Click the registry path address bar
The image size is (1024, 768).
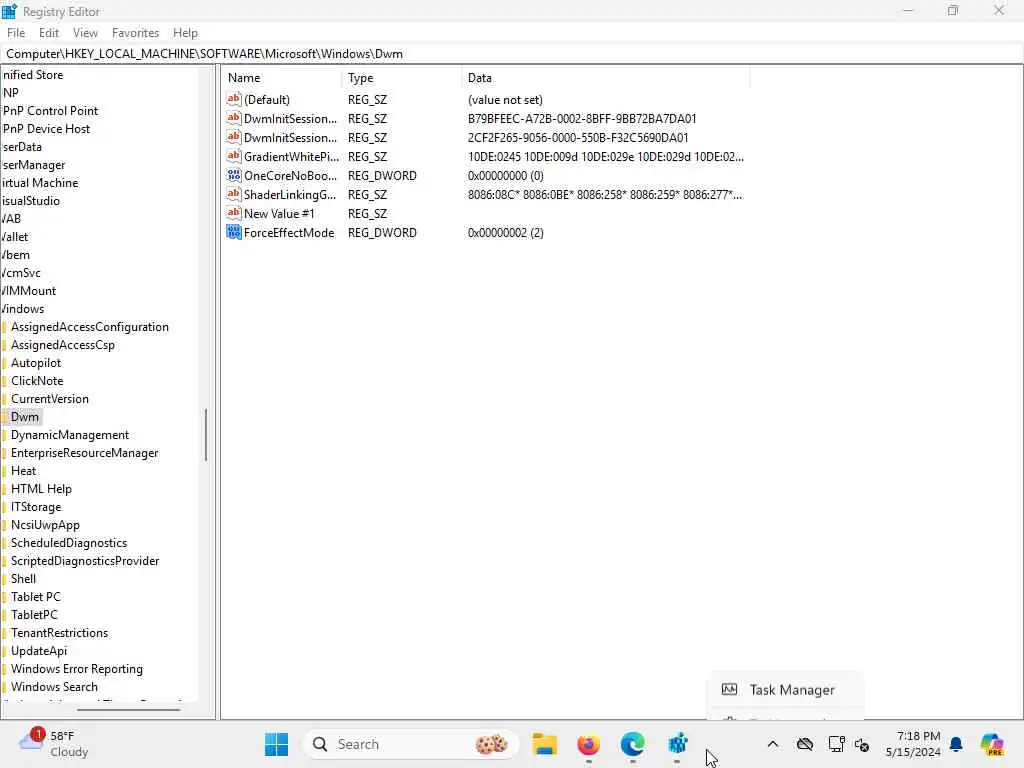[x=512, y=54]
